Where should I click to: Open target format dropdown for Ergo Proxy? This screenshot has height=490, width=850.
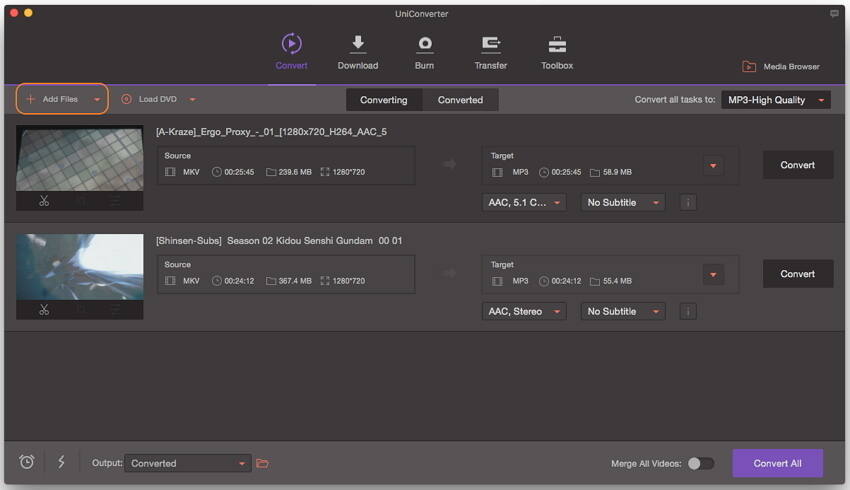coord(713,165)
